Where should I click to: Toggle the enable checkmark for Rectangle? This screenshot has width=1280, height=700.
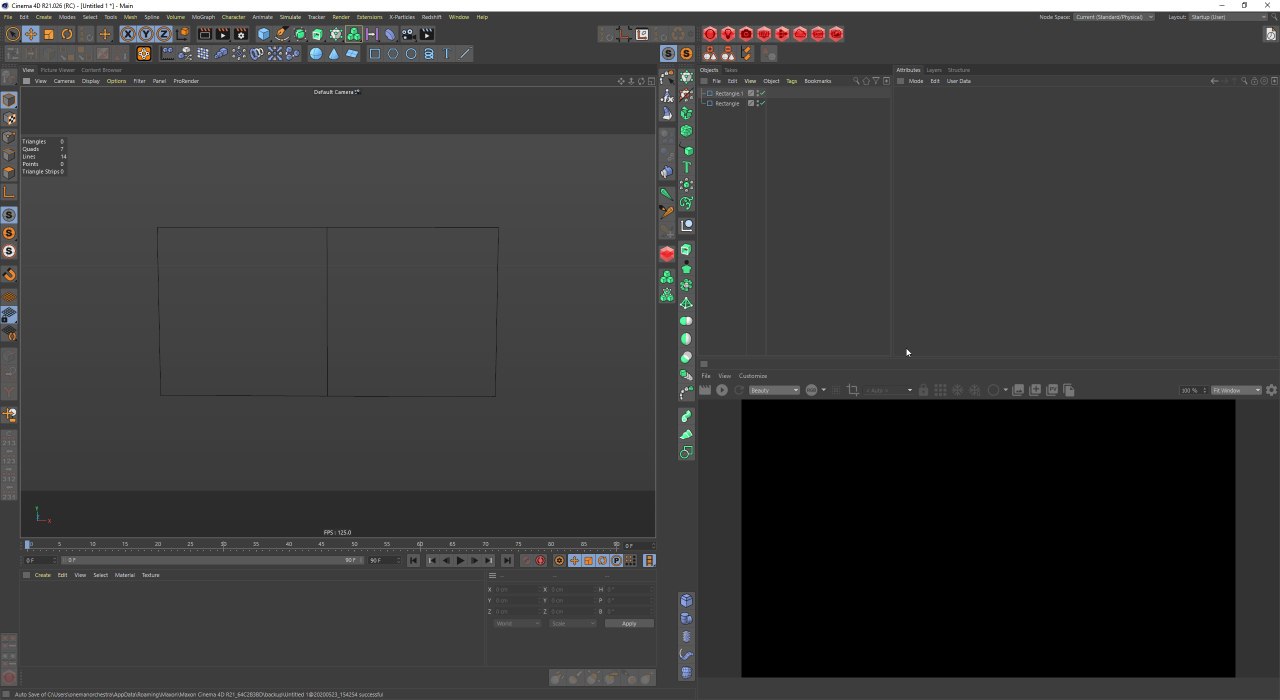[761, 103]
